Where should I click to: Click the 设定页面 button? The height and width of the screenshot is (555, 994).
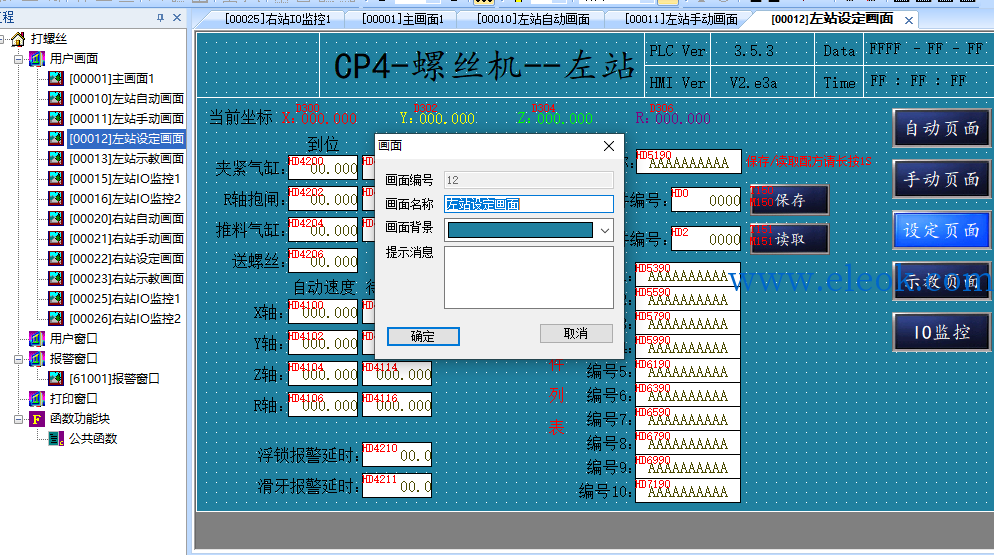[x=941, y=230]
